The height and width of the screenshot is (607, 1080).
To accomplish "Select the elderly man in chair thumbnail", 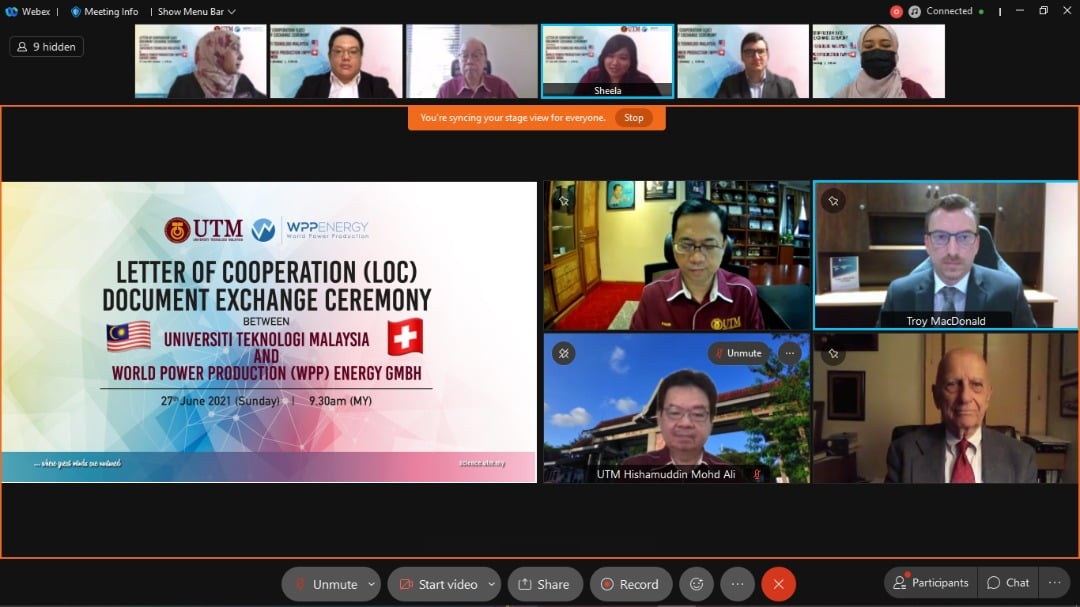I will (472, 61).
